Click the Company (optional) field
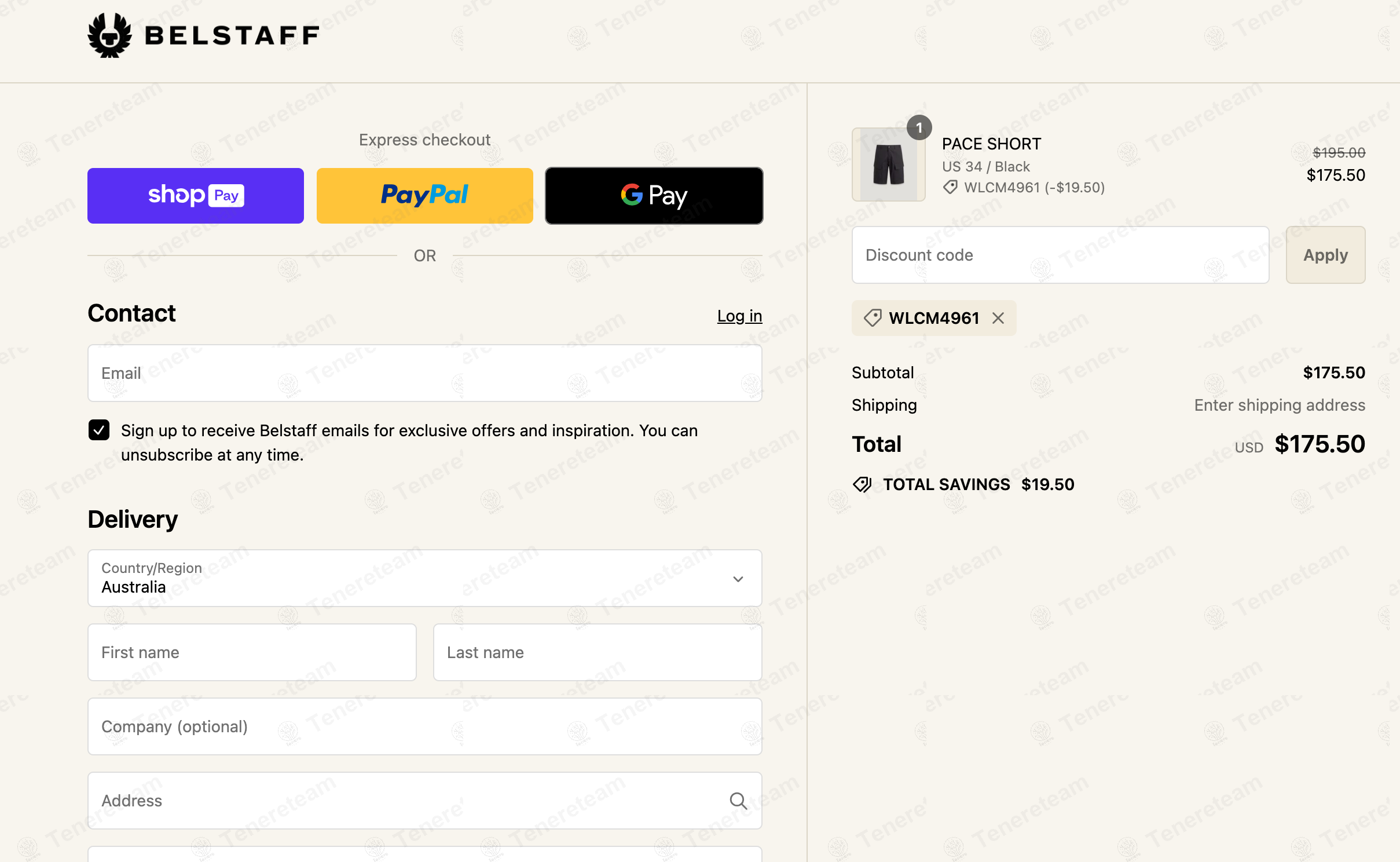This screenshot has height=862, width=1400. [x=424, y=726]
